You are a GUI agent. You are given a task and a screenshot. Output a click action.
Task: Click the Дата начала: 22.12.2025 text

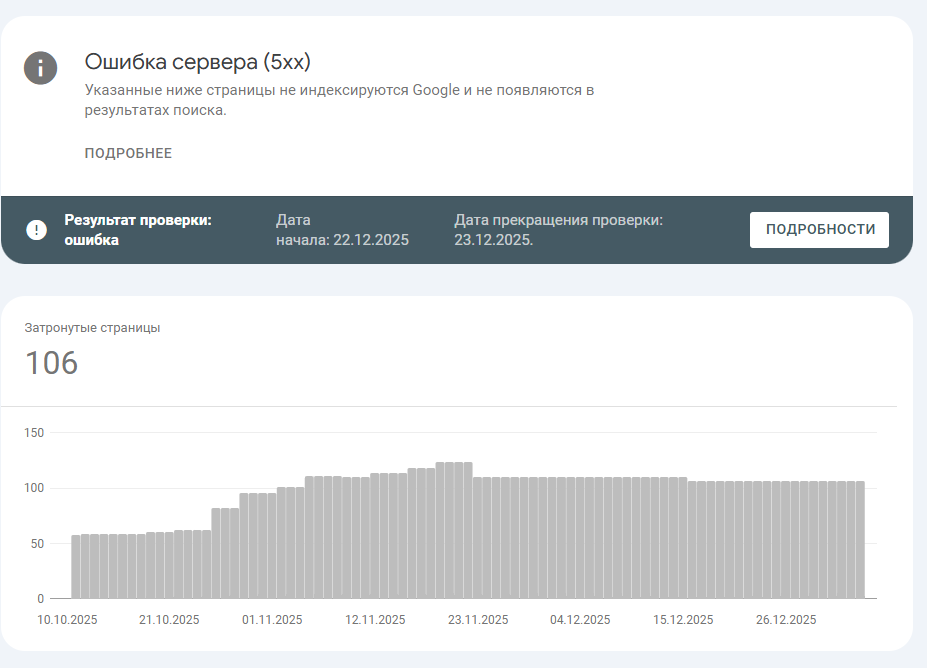342,230
